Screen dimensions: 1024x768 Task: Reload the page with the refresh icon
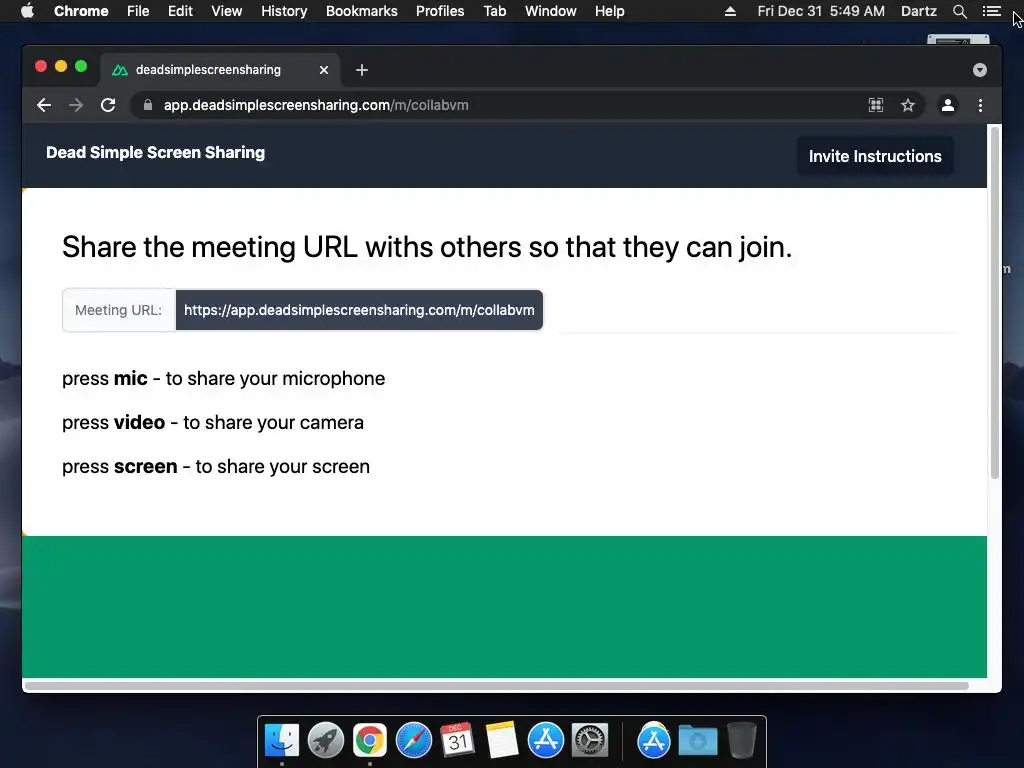[x=108, y=105]
